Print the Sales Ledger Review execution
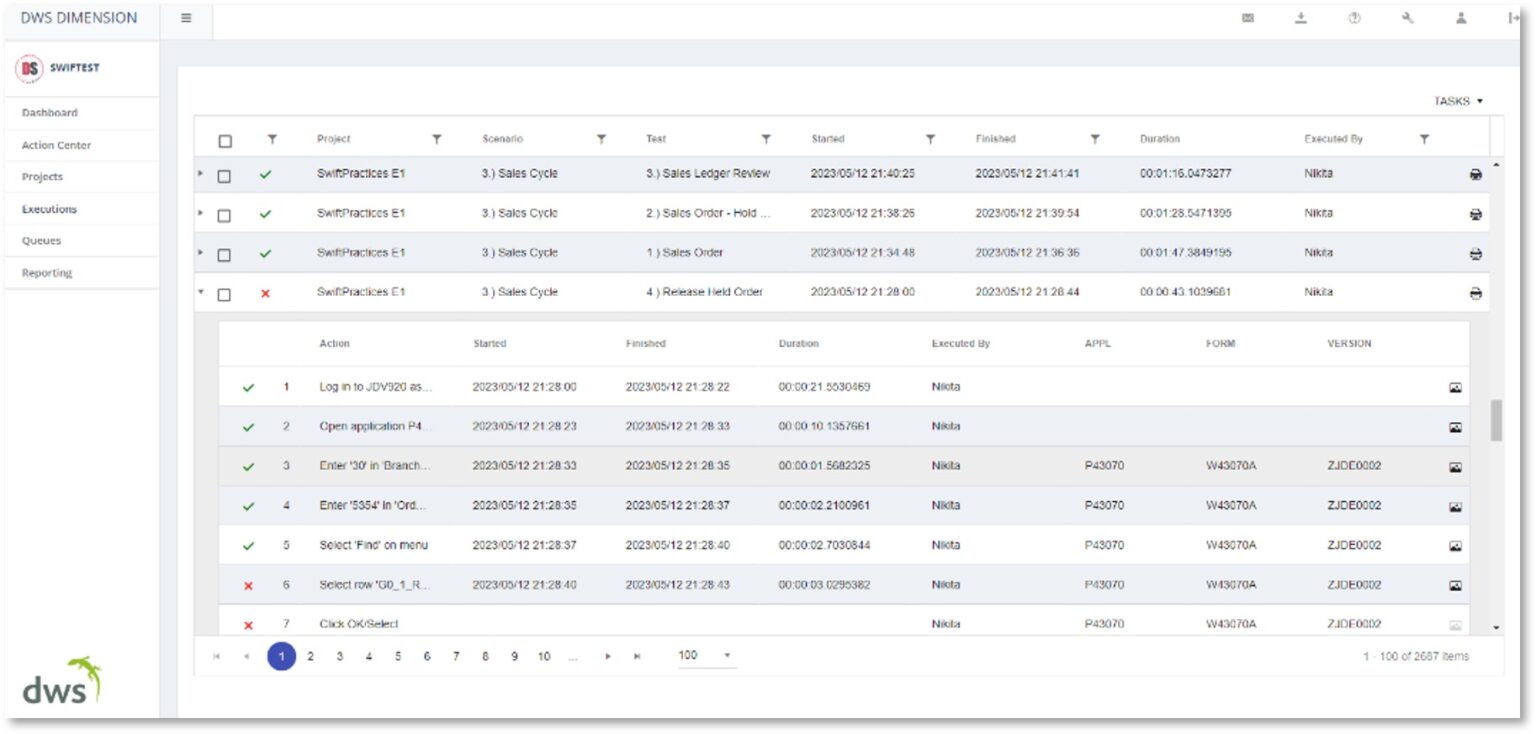Viewport: 1536px width, 734px height. 1475,174
